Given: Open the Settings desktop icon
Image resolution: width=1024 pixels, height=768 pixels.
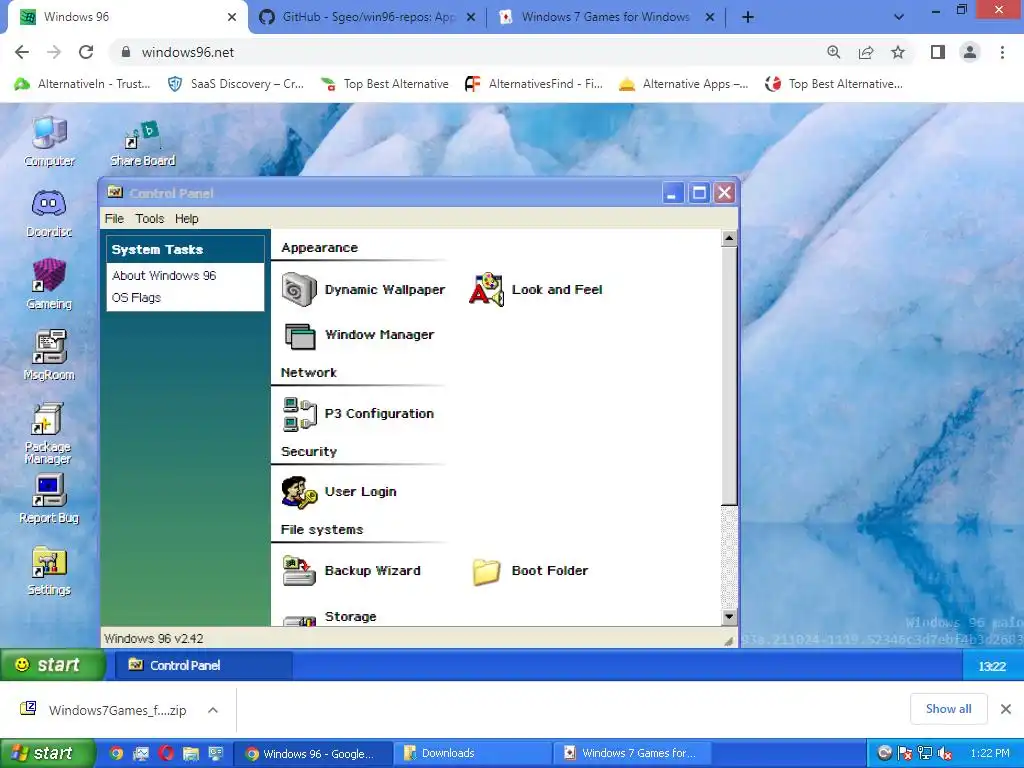Looking at the screenshot, I should pos(49,571).
